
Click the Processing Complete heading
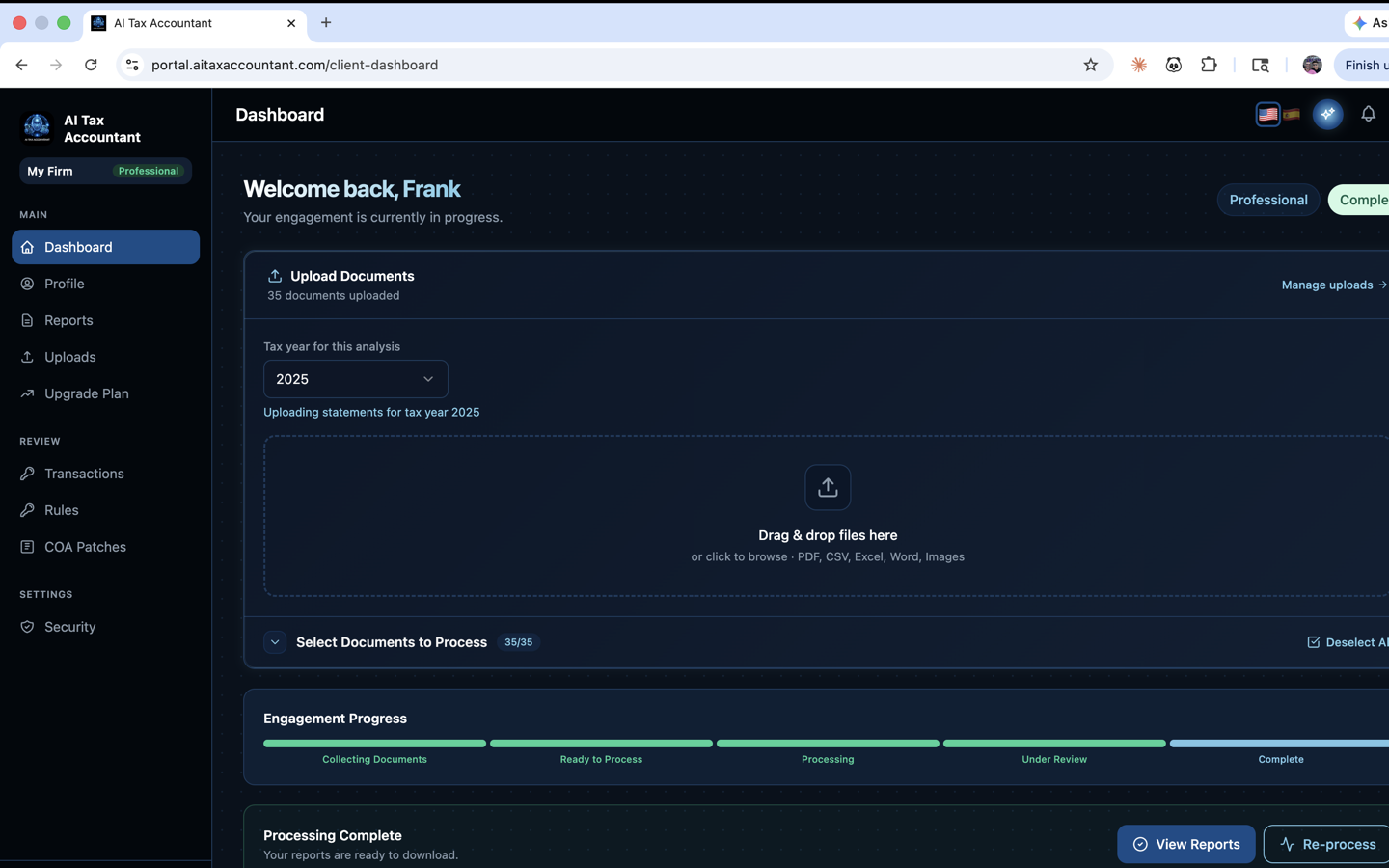(x=333, y=835)
